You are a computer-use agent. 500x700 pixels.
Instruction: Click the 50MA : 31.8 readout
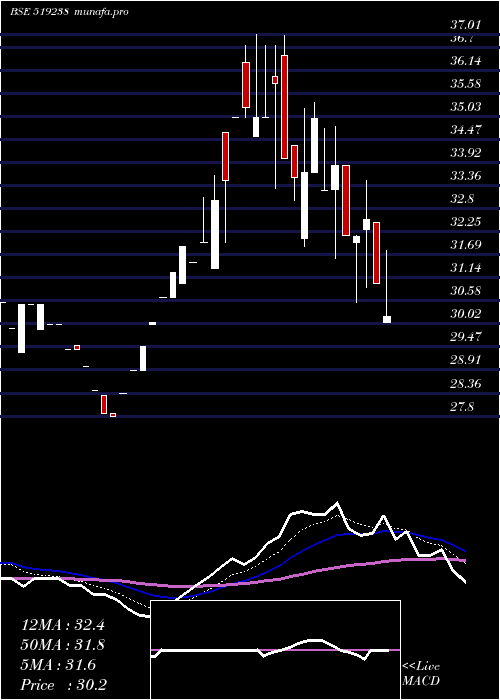point(63,645)
